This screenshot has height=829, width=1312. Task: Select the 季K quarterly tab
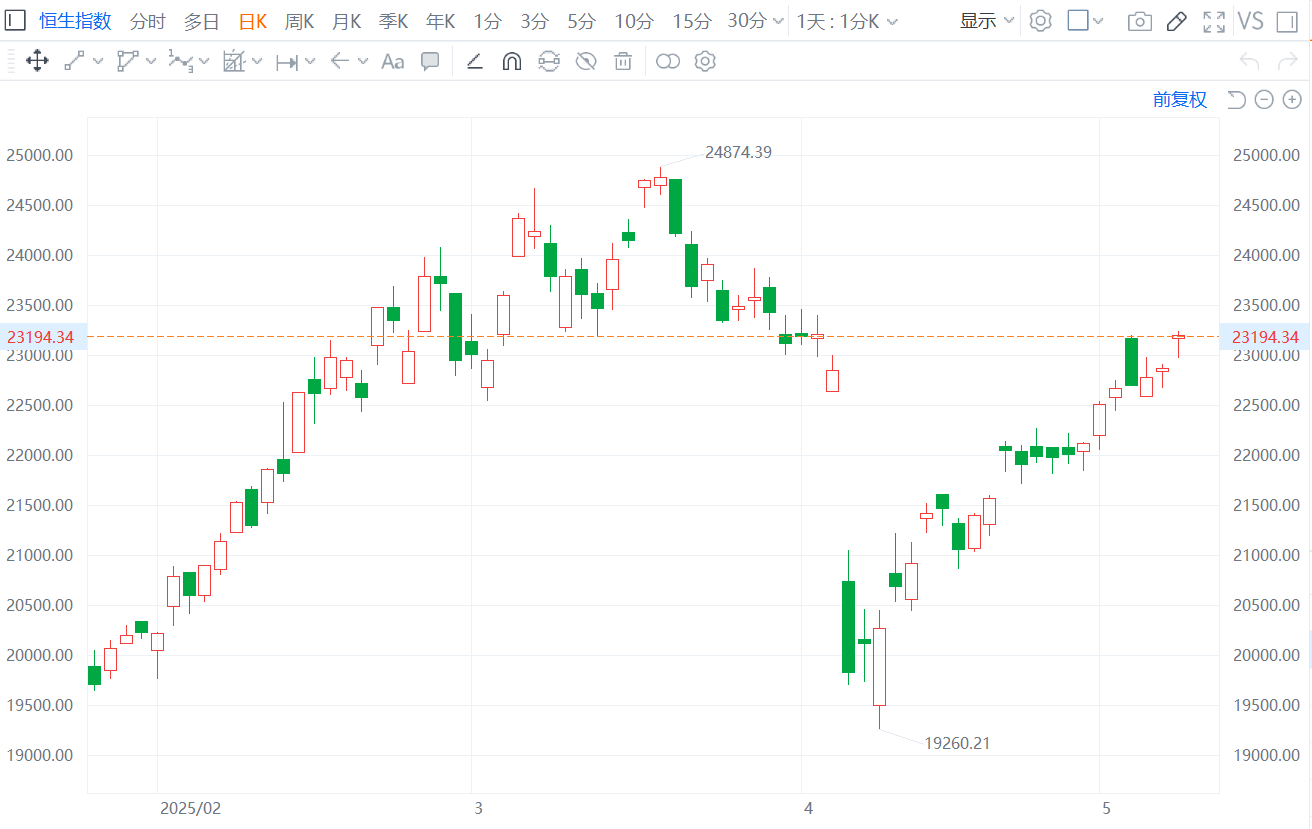[394, 21]
